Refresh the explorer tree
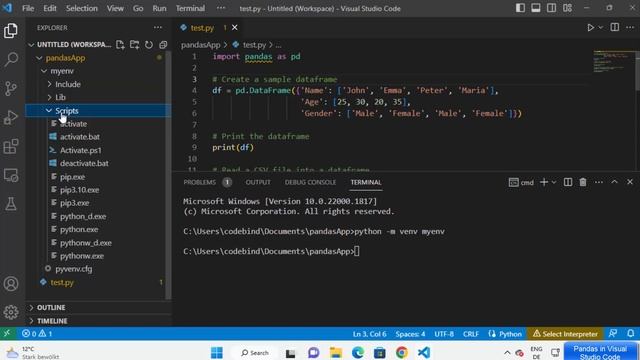The height and width of the screenshot is (360, 640). (149, 44)
